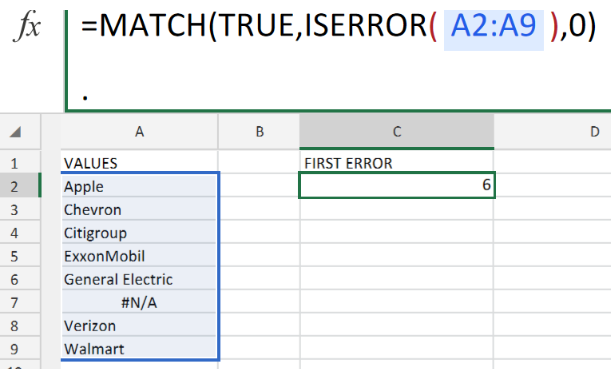611x369 pixels.
Task: Select the ExxonMobil cell
Action: pos(140,256)
